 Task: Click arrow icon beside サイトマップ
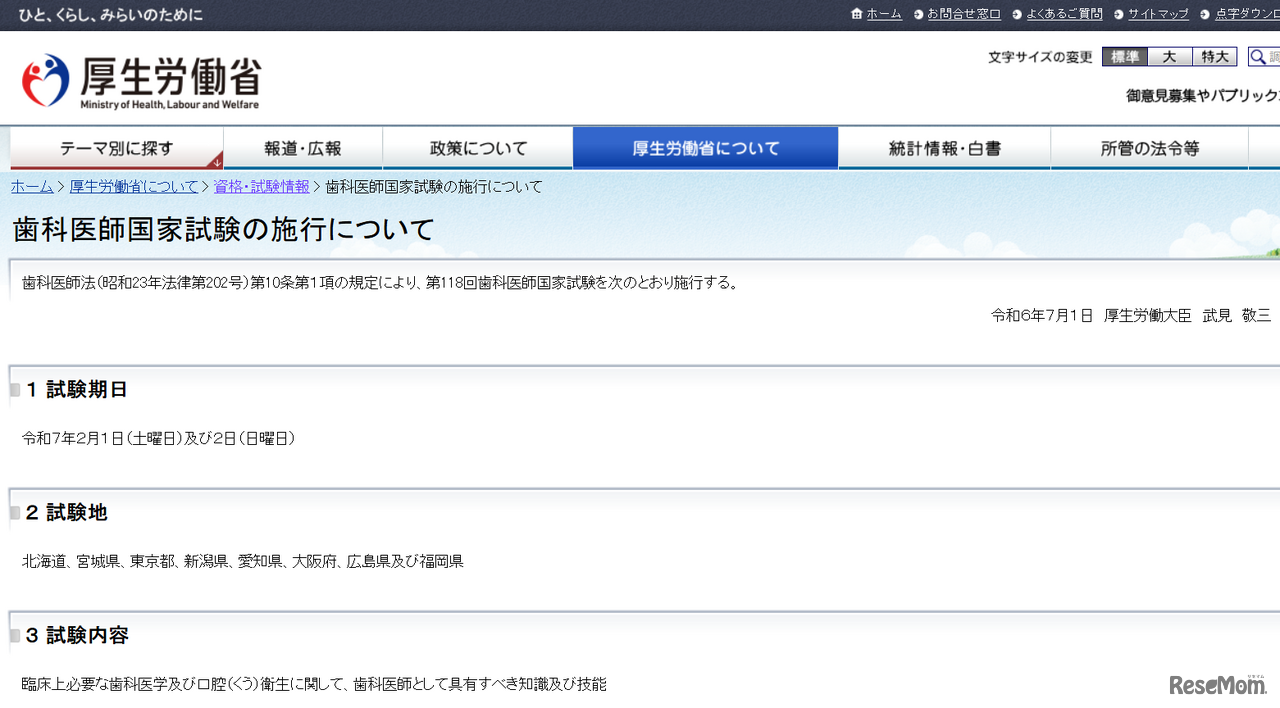pyautogui.click(x=1119, y=14)
